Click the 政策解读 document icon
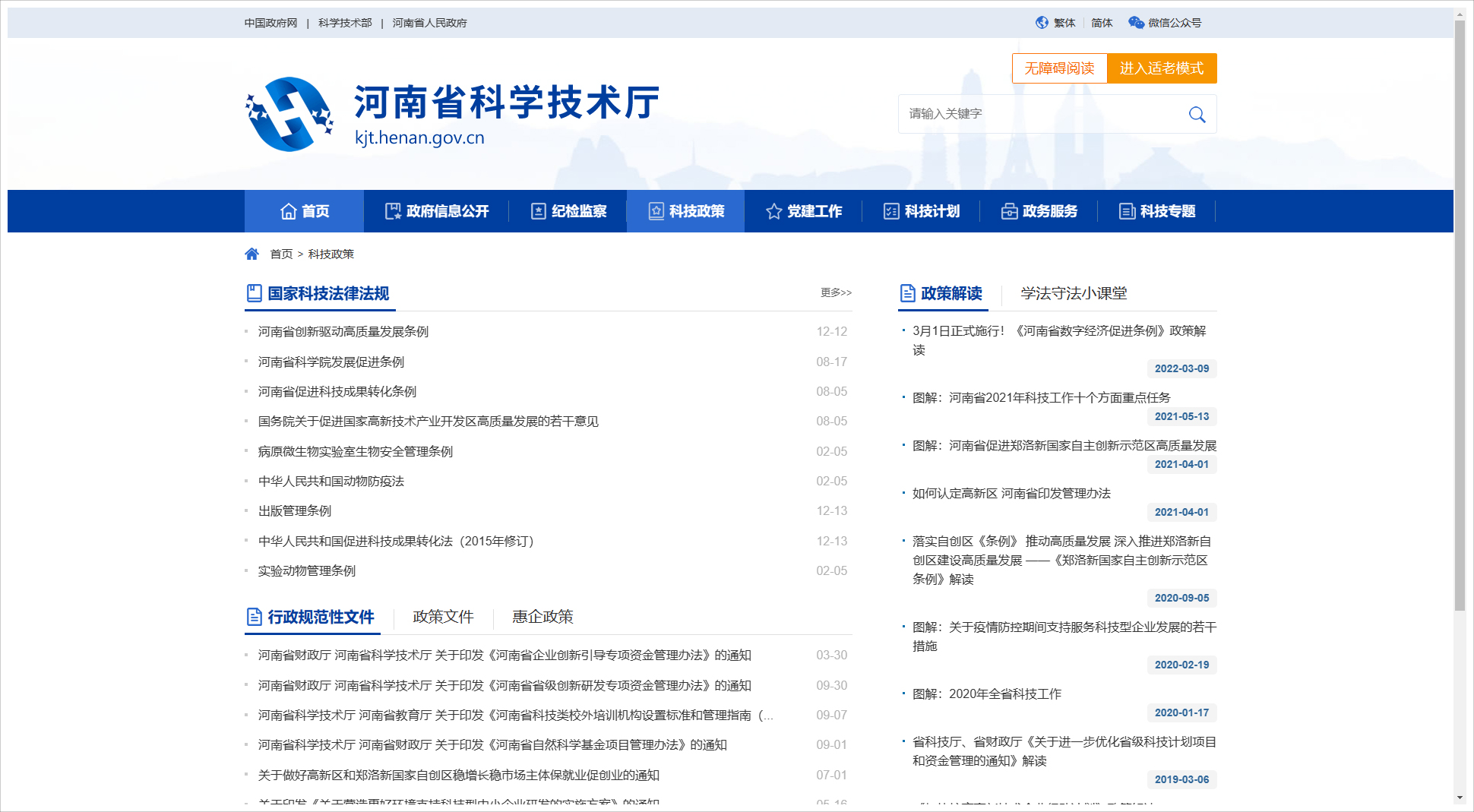 pos(907,293)
